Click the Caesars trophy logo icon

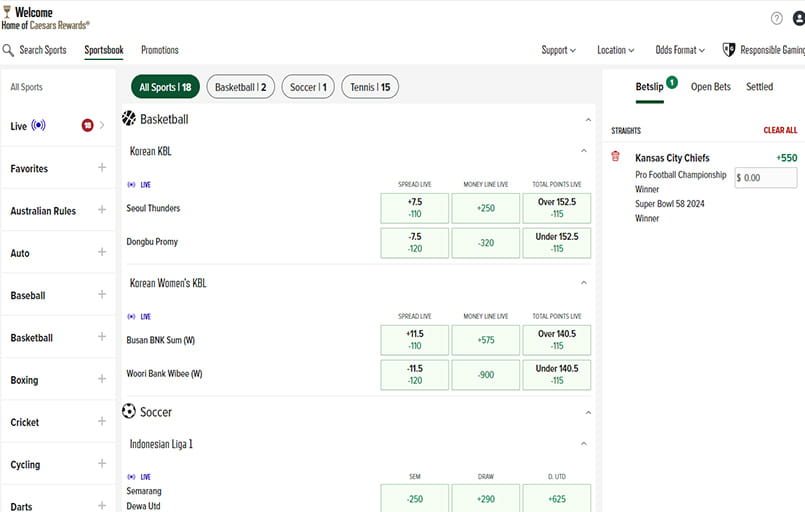click(x=7, y=11)
